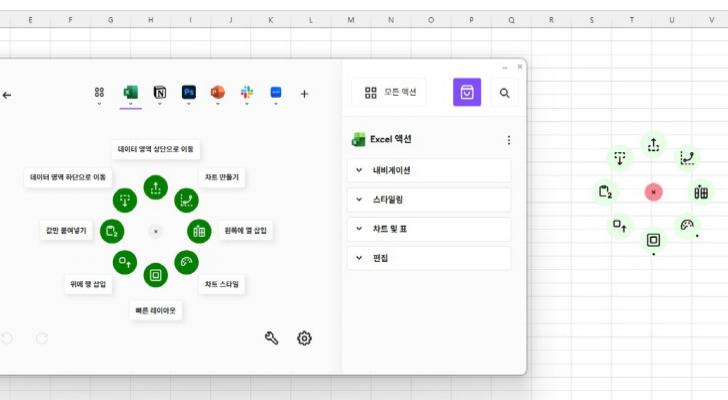The height and width of the screenshot is (400, 728).
Task: Click the pink center of overlay ring
Action: tap(653, 191)
